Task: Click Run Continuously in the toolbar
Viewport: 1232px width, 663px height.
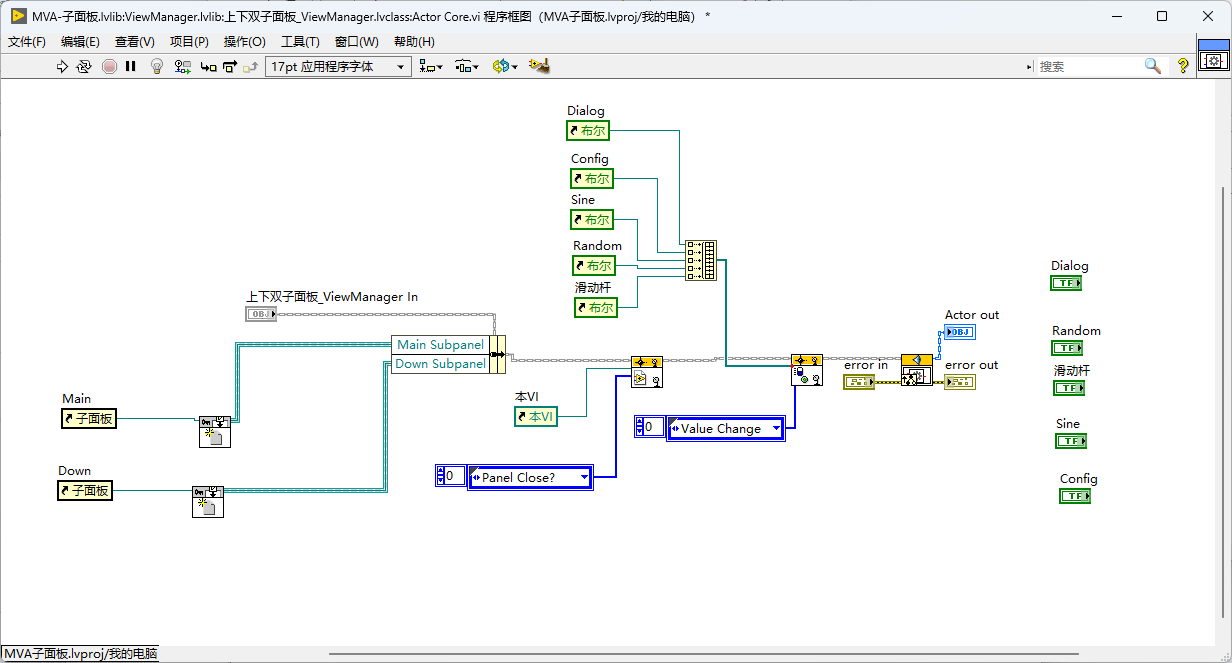Action: [85, 66]
